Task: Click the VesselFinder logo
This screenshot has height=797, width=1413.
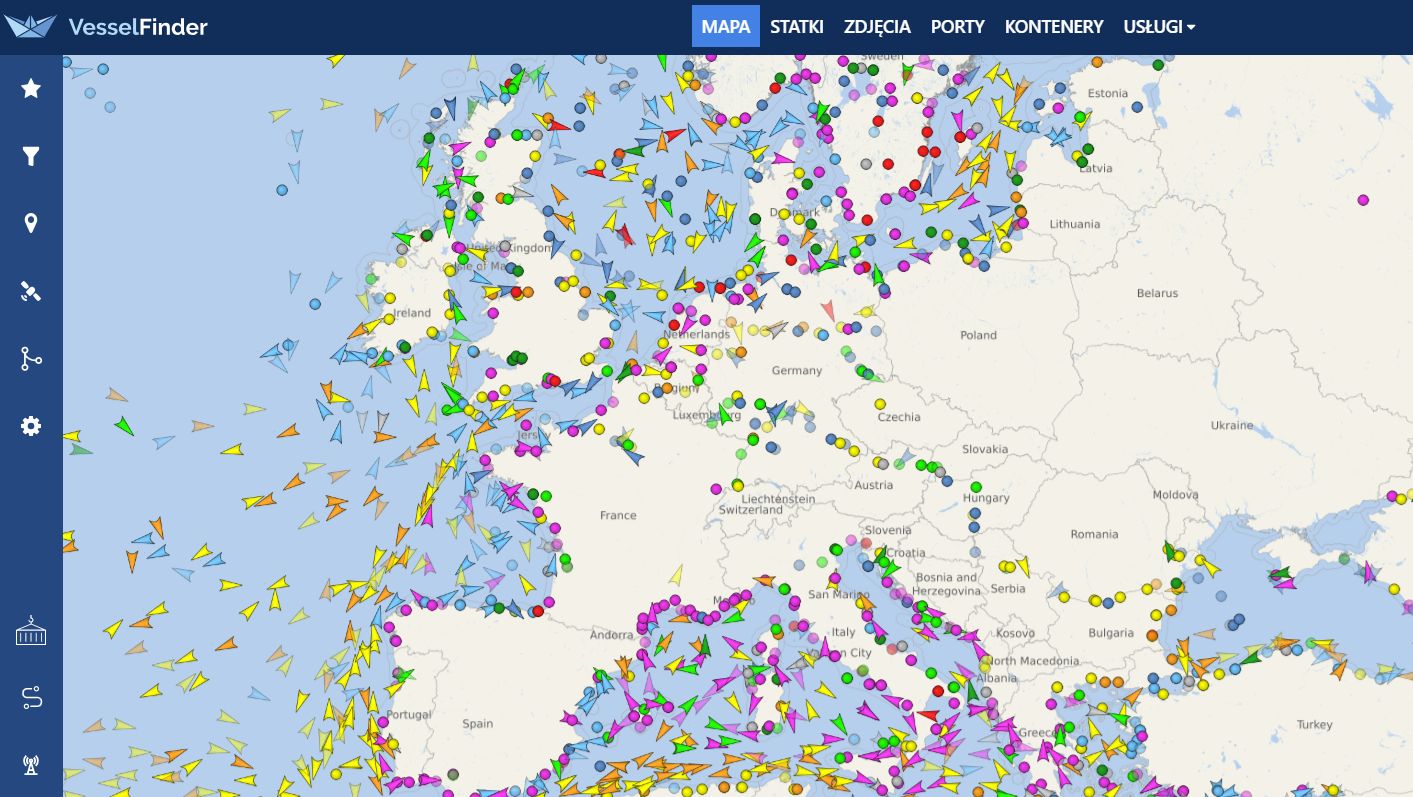Action: point(106,27)
